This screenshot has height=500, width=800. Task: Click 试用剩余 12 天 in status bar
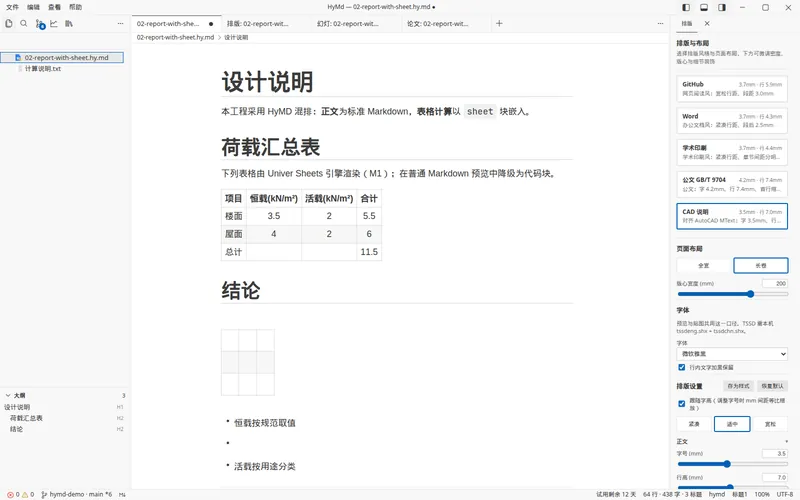pyautogui.click(x=616, y=494)
